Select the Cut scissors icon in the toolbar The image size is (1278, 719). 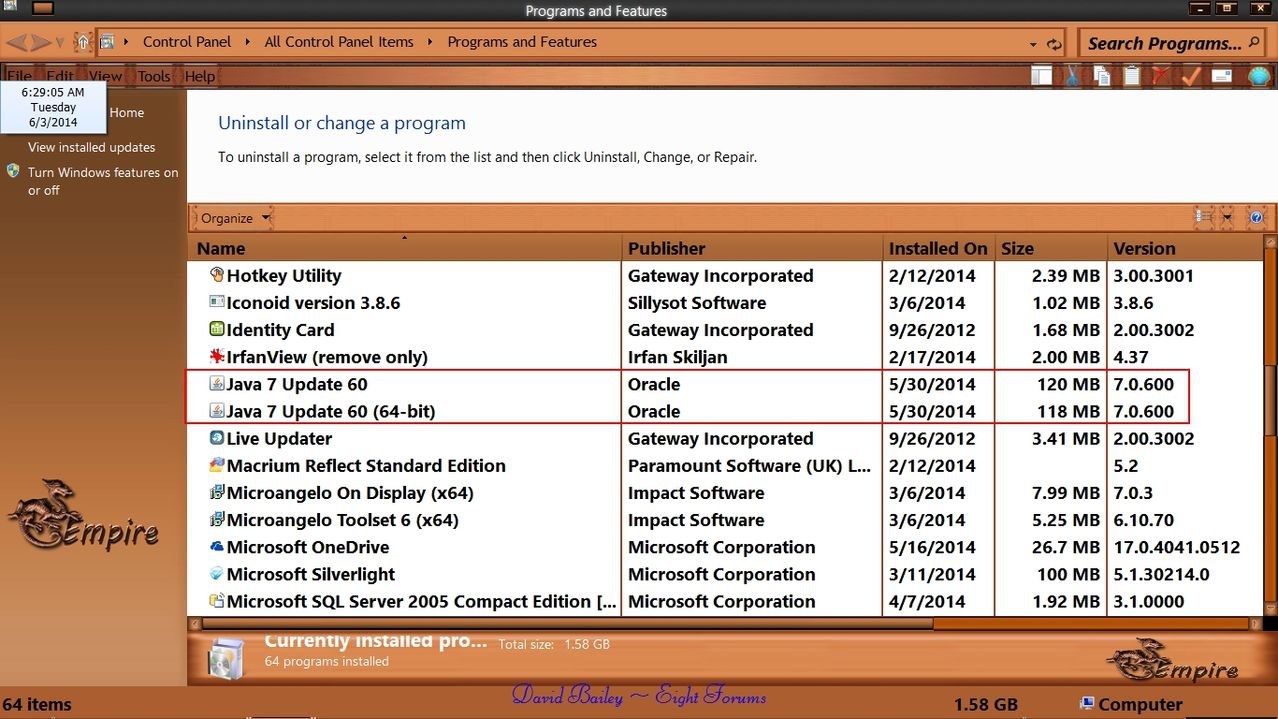(1071, 75)
